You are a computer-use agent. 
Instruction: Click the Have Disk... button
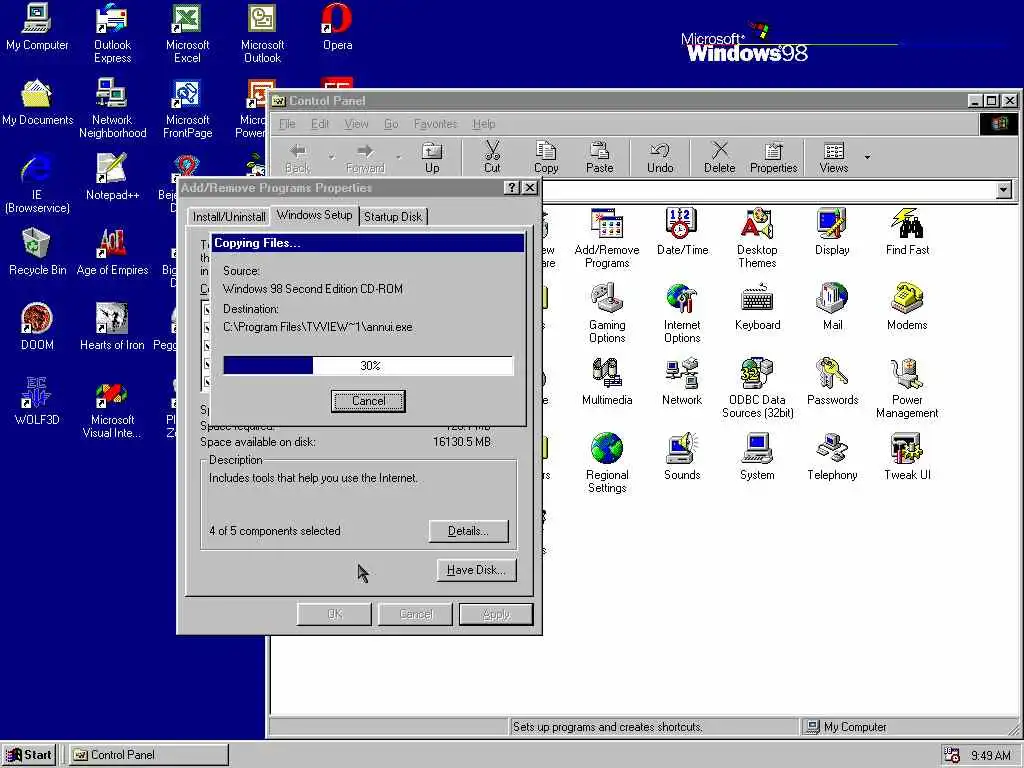476,570
